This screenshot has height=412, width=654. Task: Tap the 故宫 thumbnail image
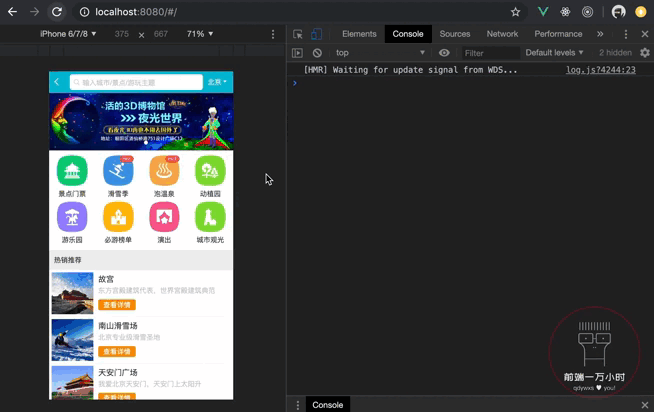coord(73,293)
